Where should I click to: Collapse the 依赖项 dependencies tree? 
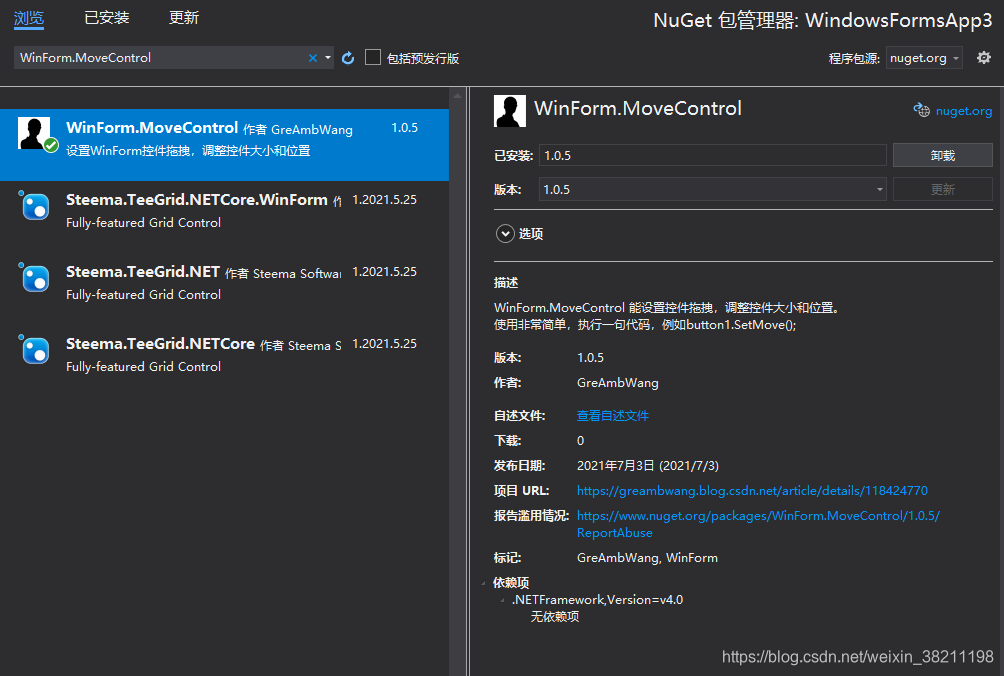[x=483, y=583]
